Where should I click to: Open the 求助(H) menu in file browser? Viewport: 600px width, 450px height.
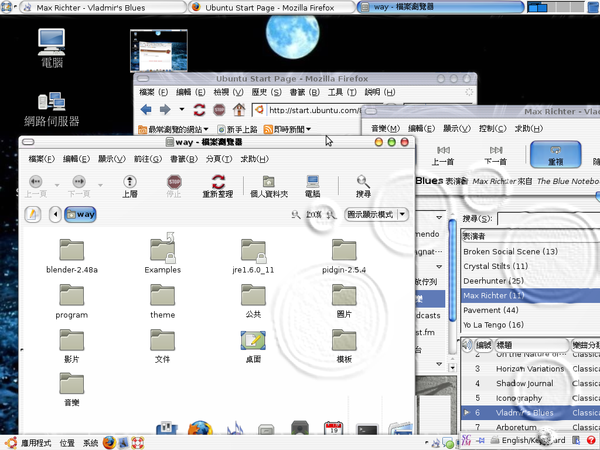(254, 159)
